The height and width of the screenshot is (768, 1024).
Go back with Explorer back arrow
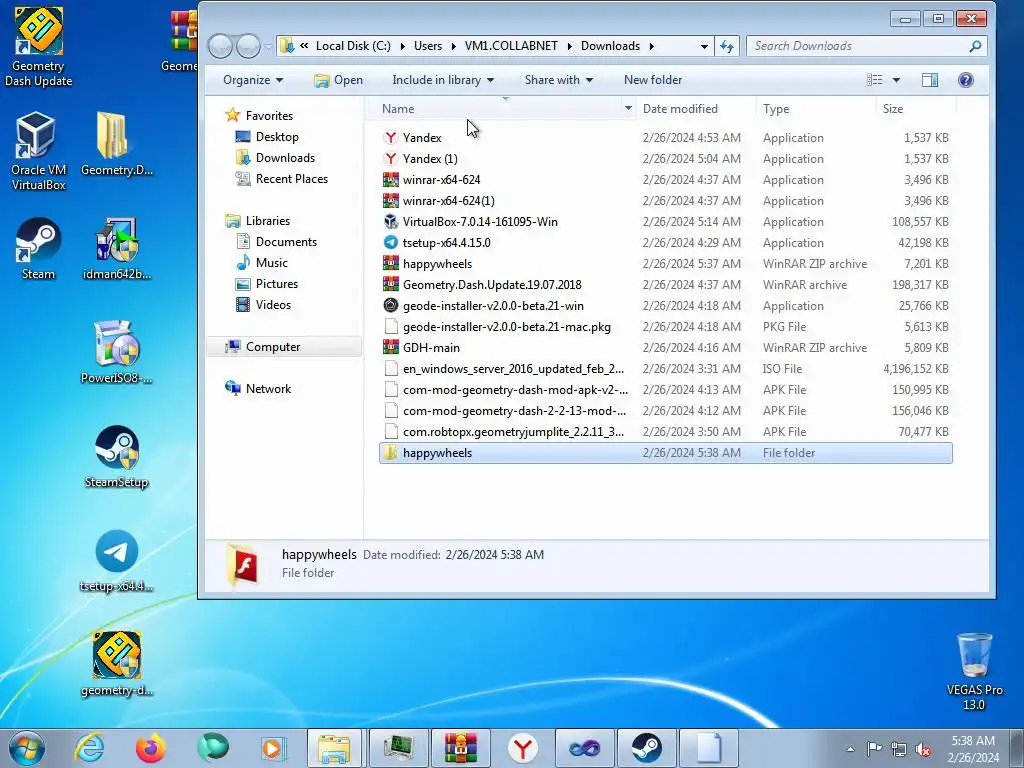pos(220,46)
